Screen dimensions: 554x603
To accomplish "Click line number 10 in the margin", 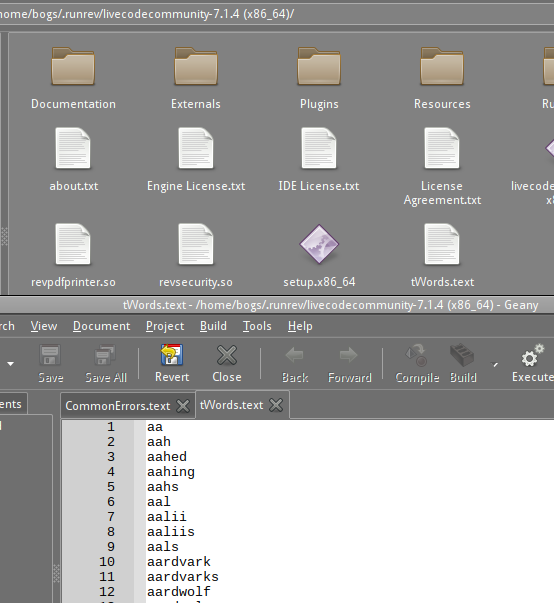I will tap(107, 562).
